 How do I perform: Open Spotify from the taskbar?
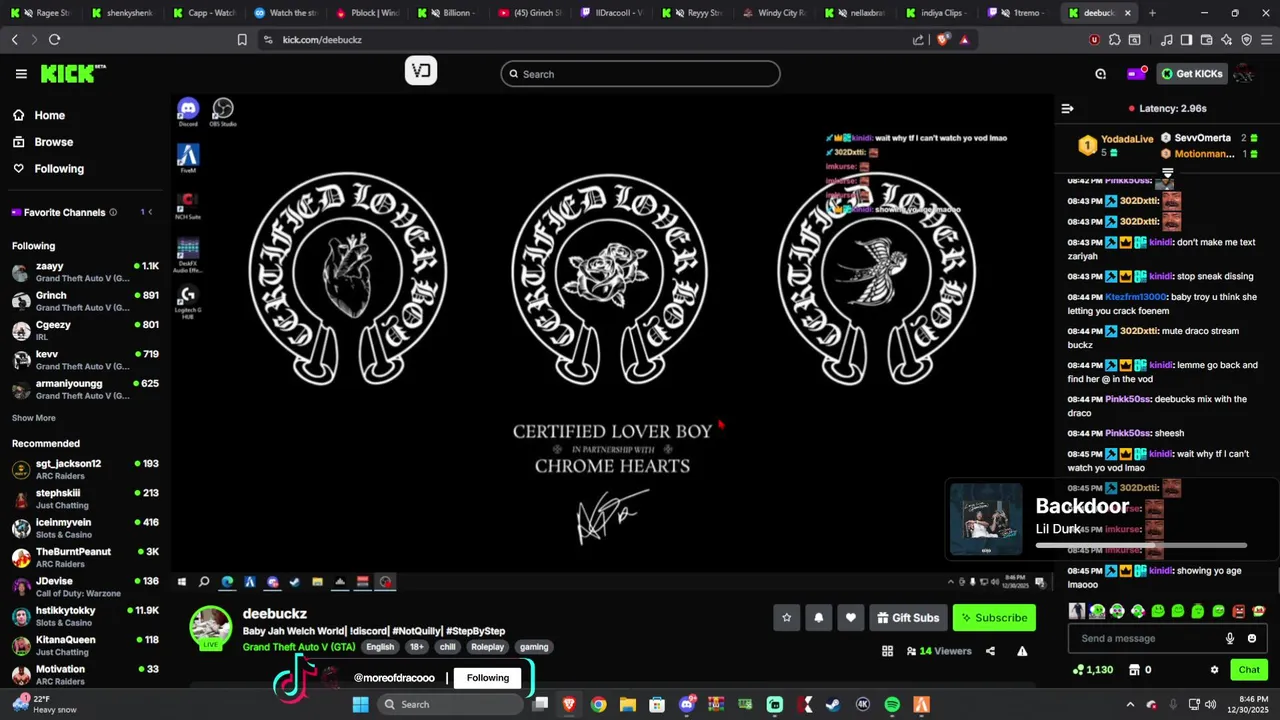click(892, 704)
